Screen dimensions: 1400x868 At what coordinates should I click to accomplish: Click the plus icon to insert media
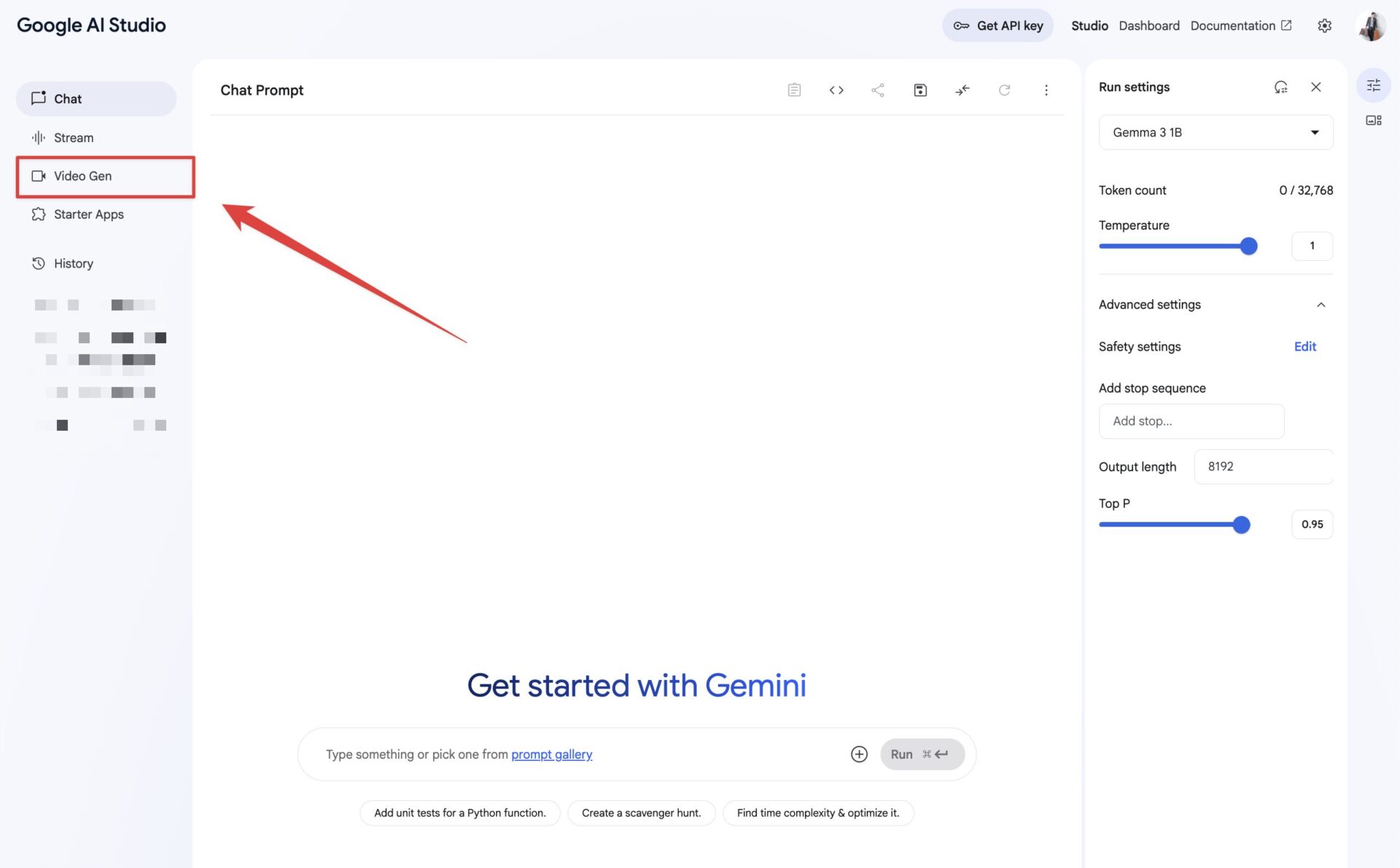(859, 754)
